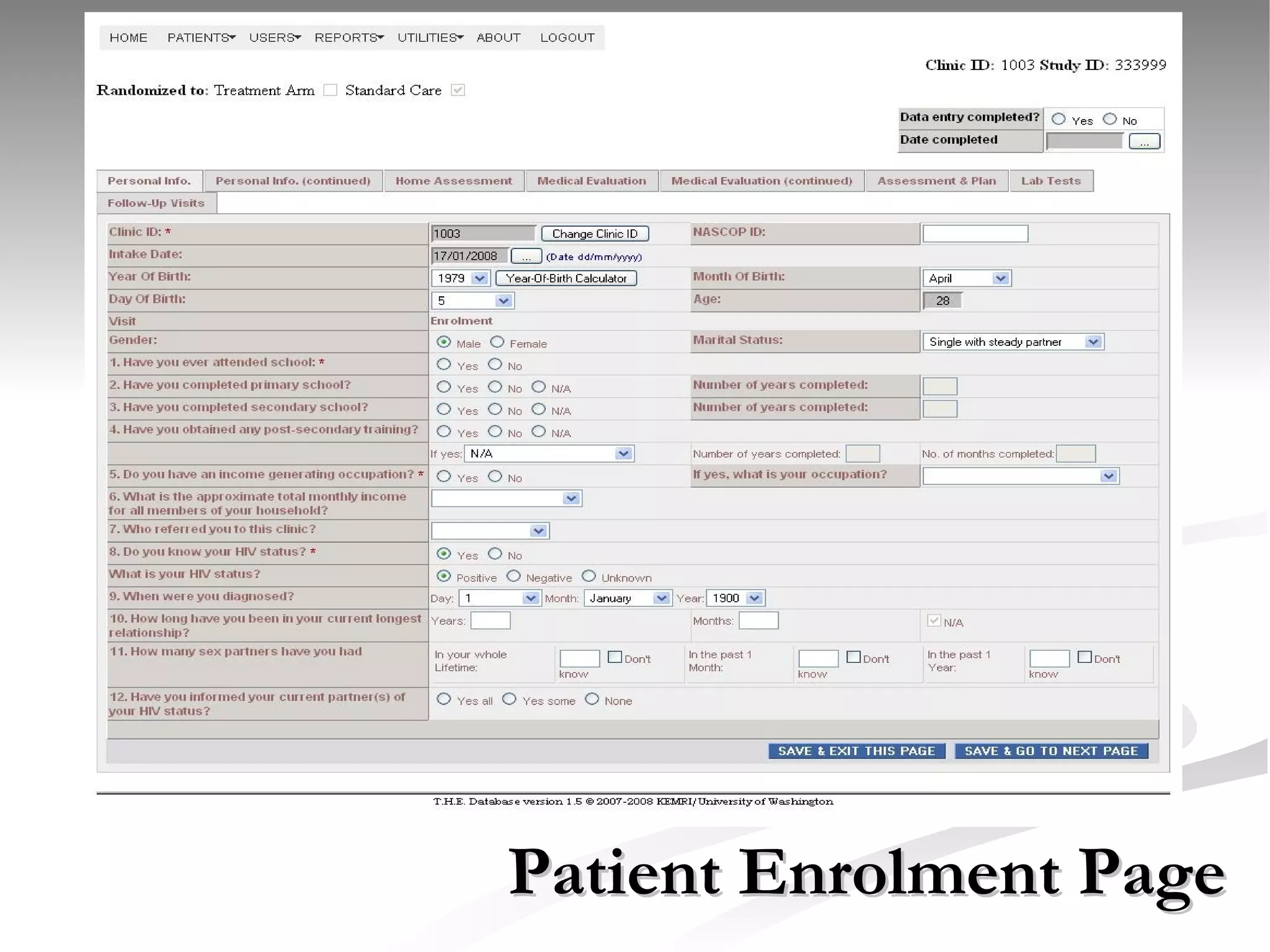Click SAVE & EXIT THIS PAGE
Screen dimensions: 1270x952
pos(856,751)
